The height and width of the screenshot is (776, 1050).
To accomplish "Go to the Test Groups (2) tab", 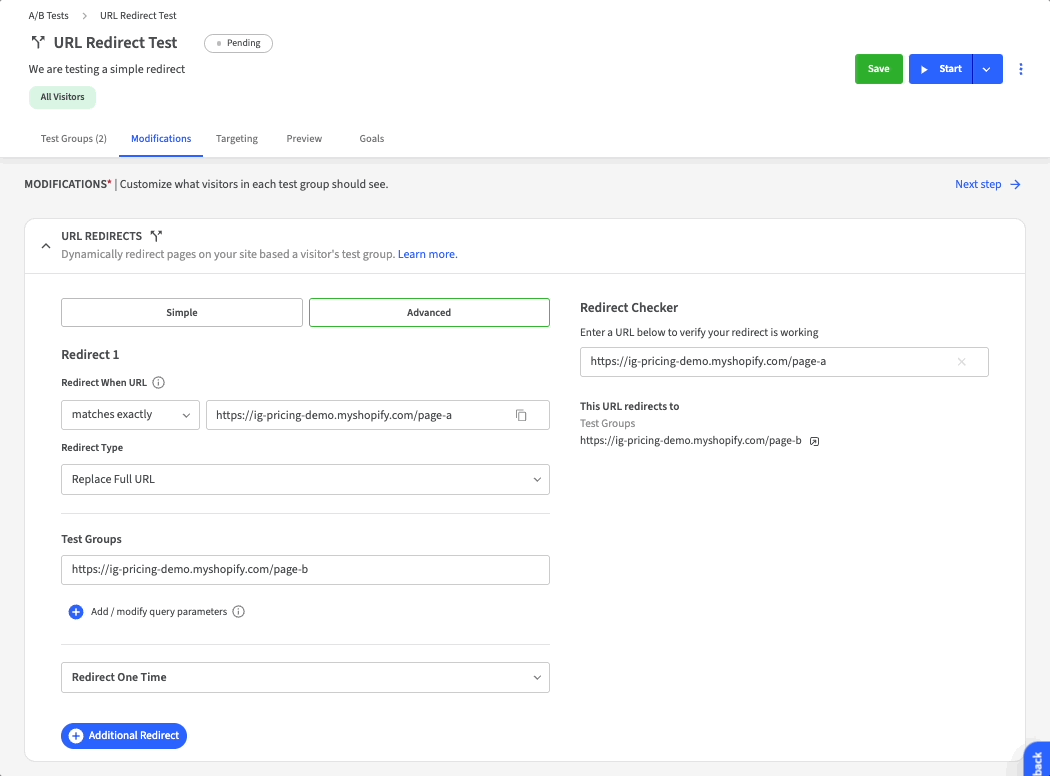I will click(x=74, y=139).
